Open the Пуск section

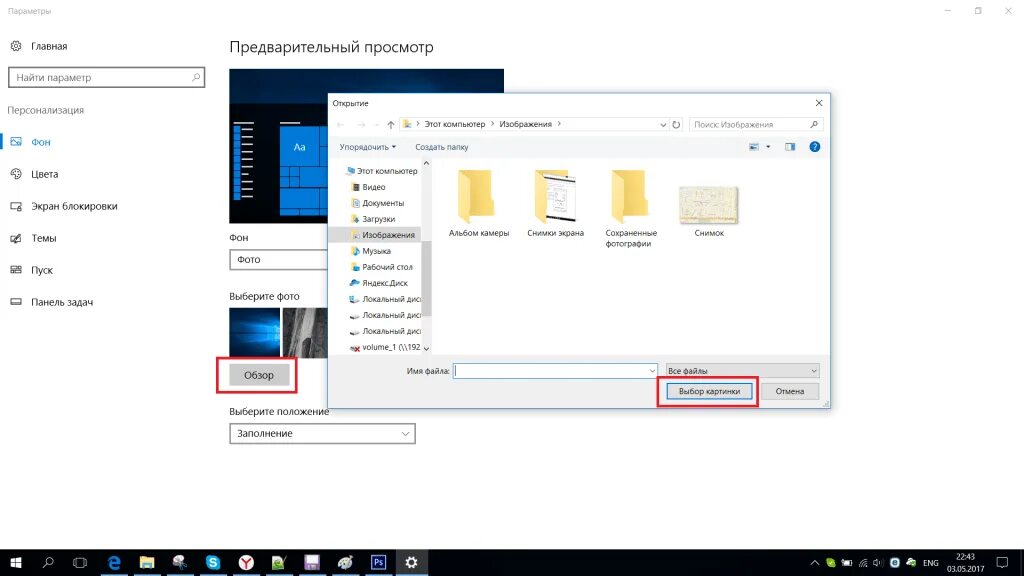(42, 270)
